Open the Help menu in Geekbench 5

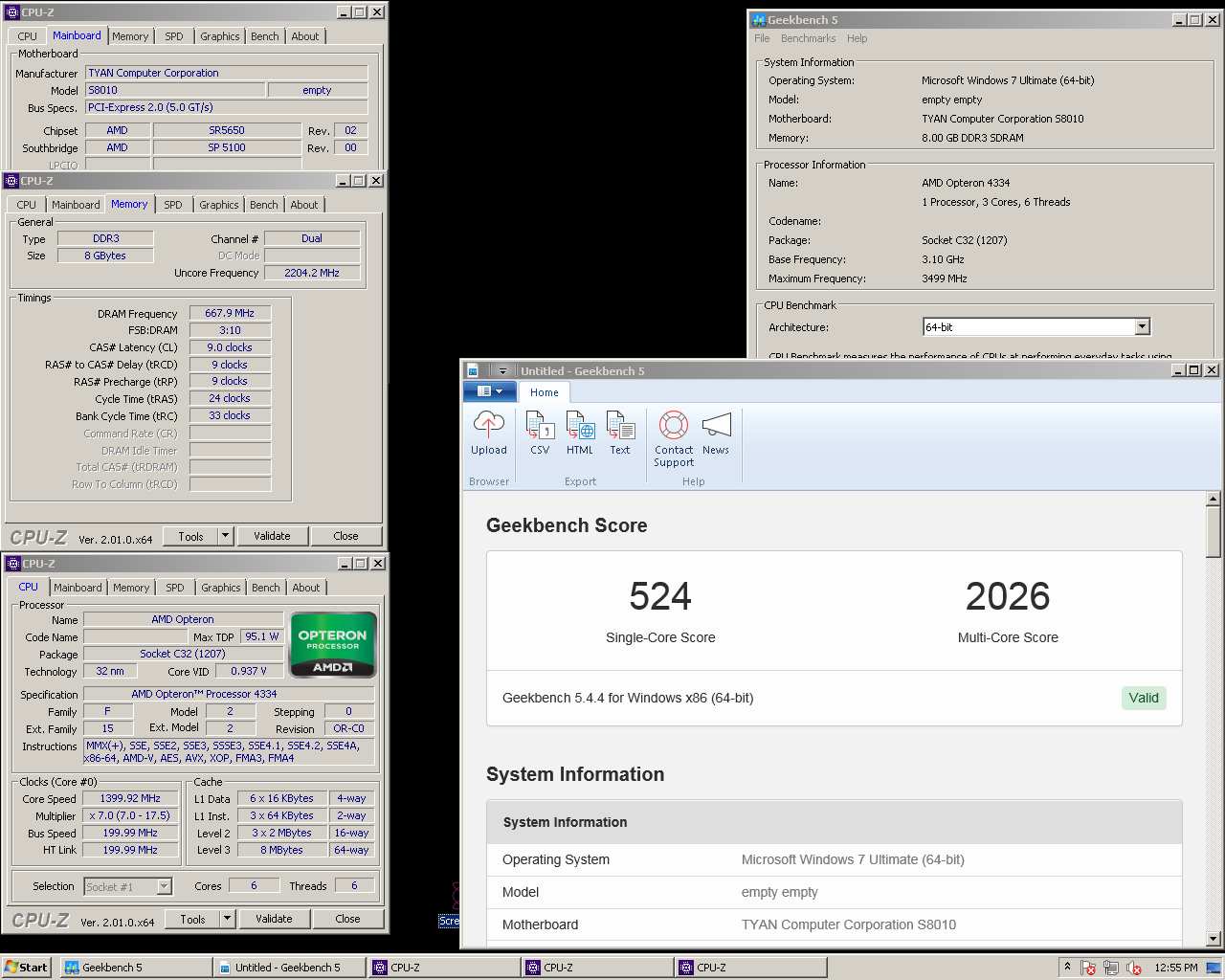(857, 38)
